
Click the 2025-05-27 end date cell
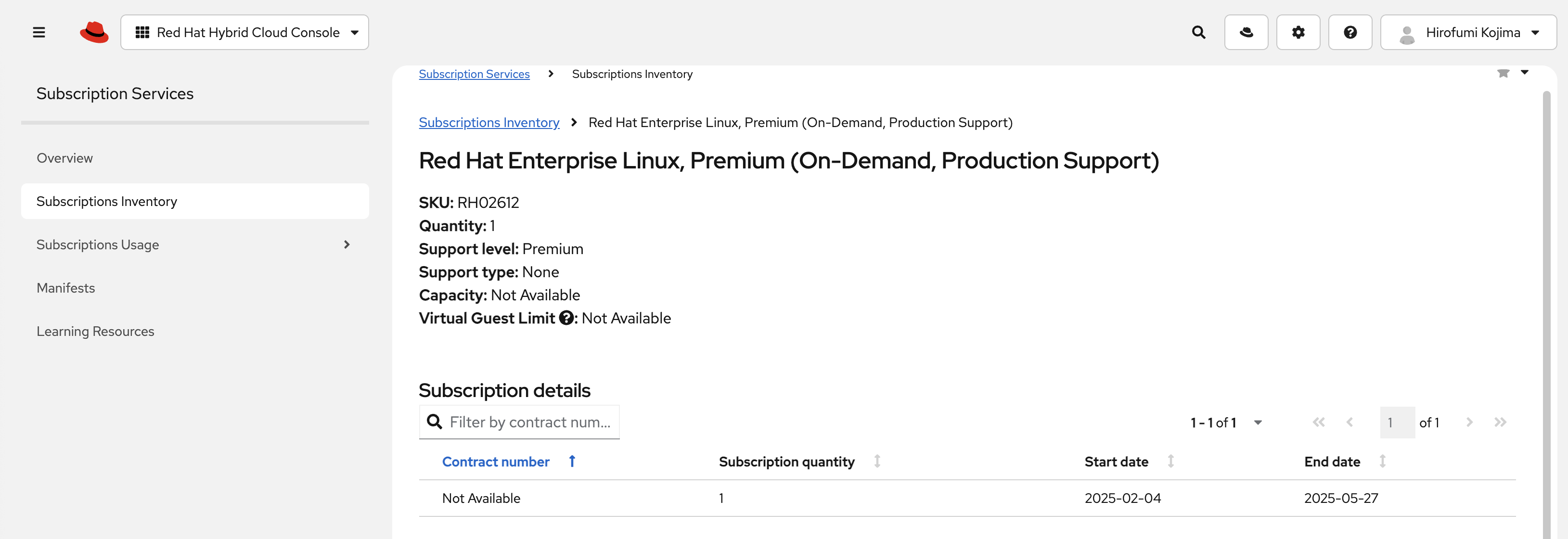[1341, 499]
